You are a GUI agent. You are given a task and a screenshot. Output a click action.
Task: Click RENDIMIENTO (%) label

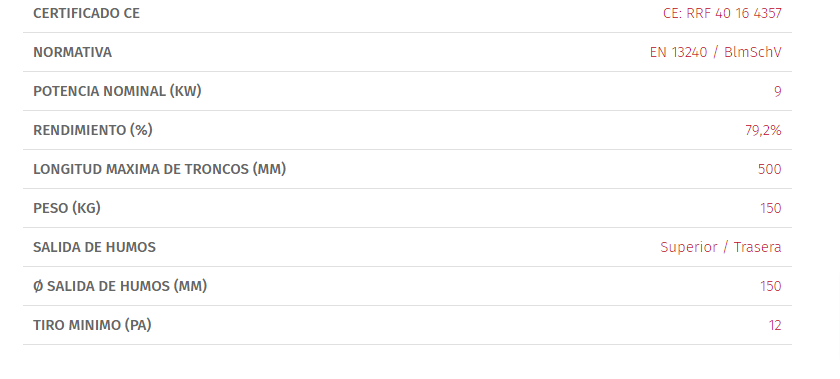pos(93,130)
